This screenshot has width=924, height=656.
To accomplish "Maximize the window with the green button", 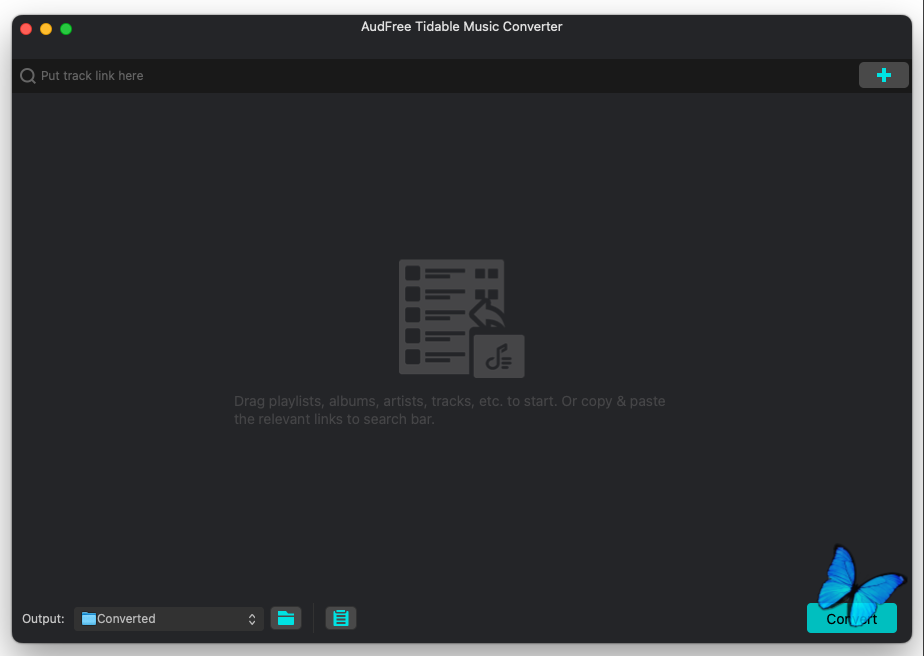I will [66, 29].
